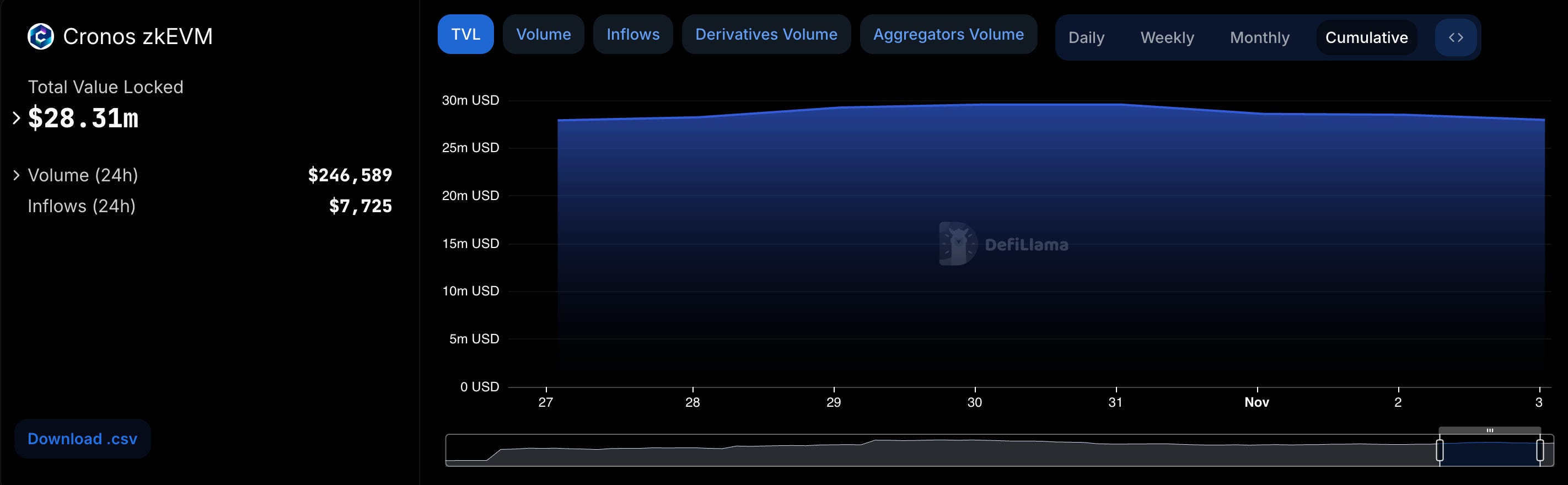Click the left range slider handle
This screenshot has width=1568, height=485.
pos(1440,450)
